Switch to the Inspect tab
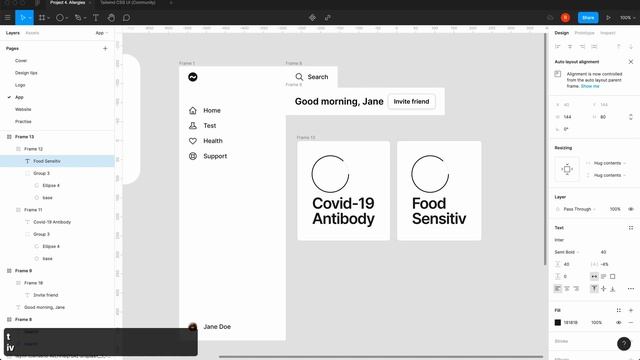640x360 pixels. coord(607,33)
